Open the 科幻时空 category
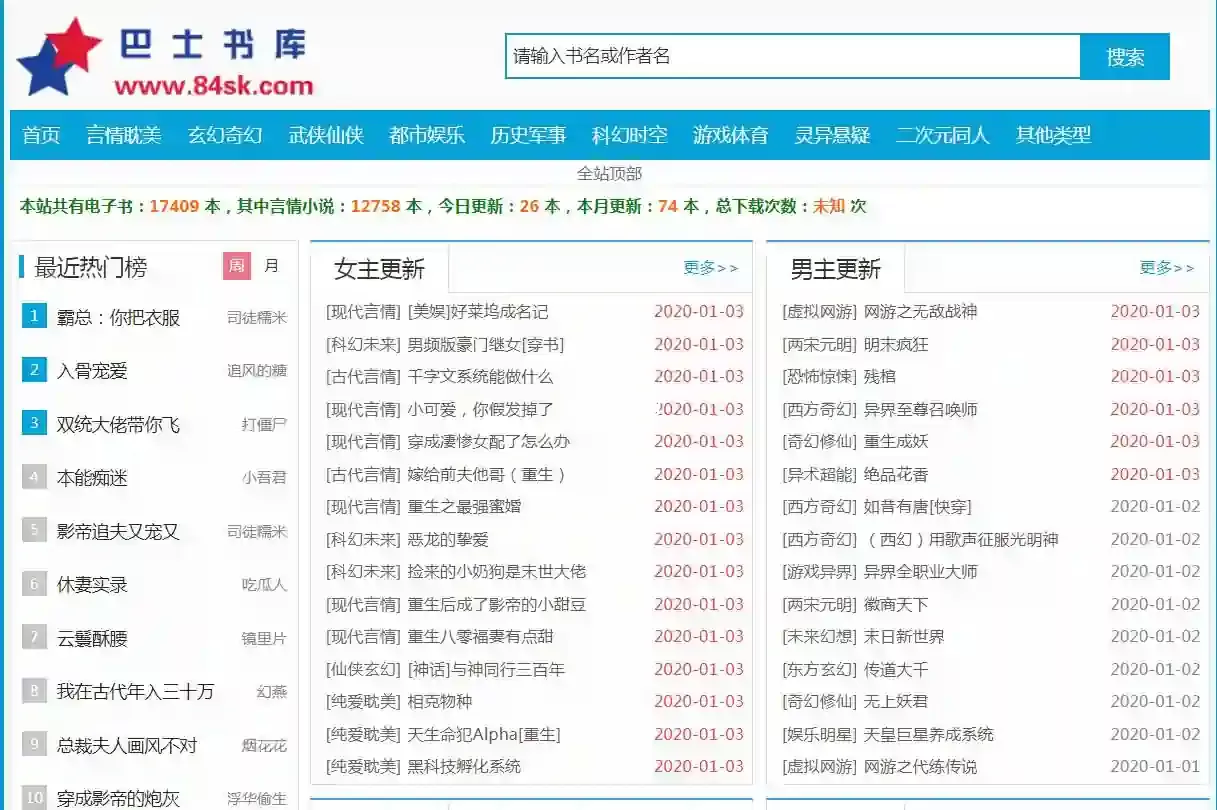This screenshot has width=1217, height=810. (x=629, y=135)
